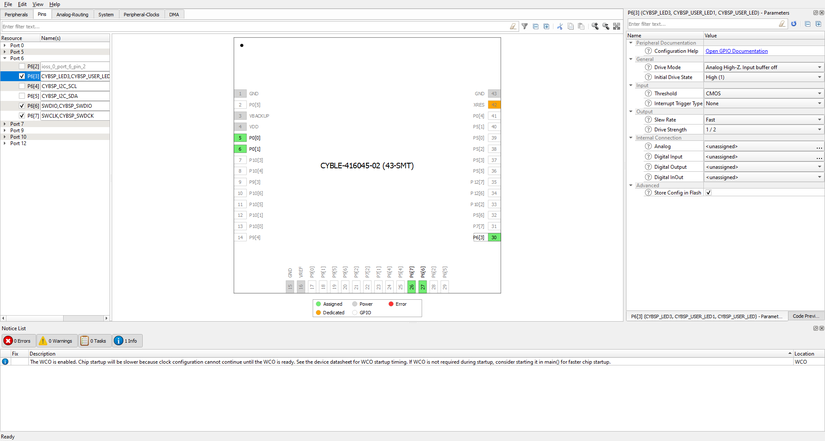
Task: Open help icon beside Store Config in Flash
Action: point(648,193)
